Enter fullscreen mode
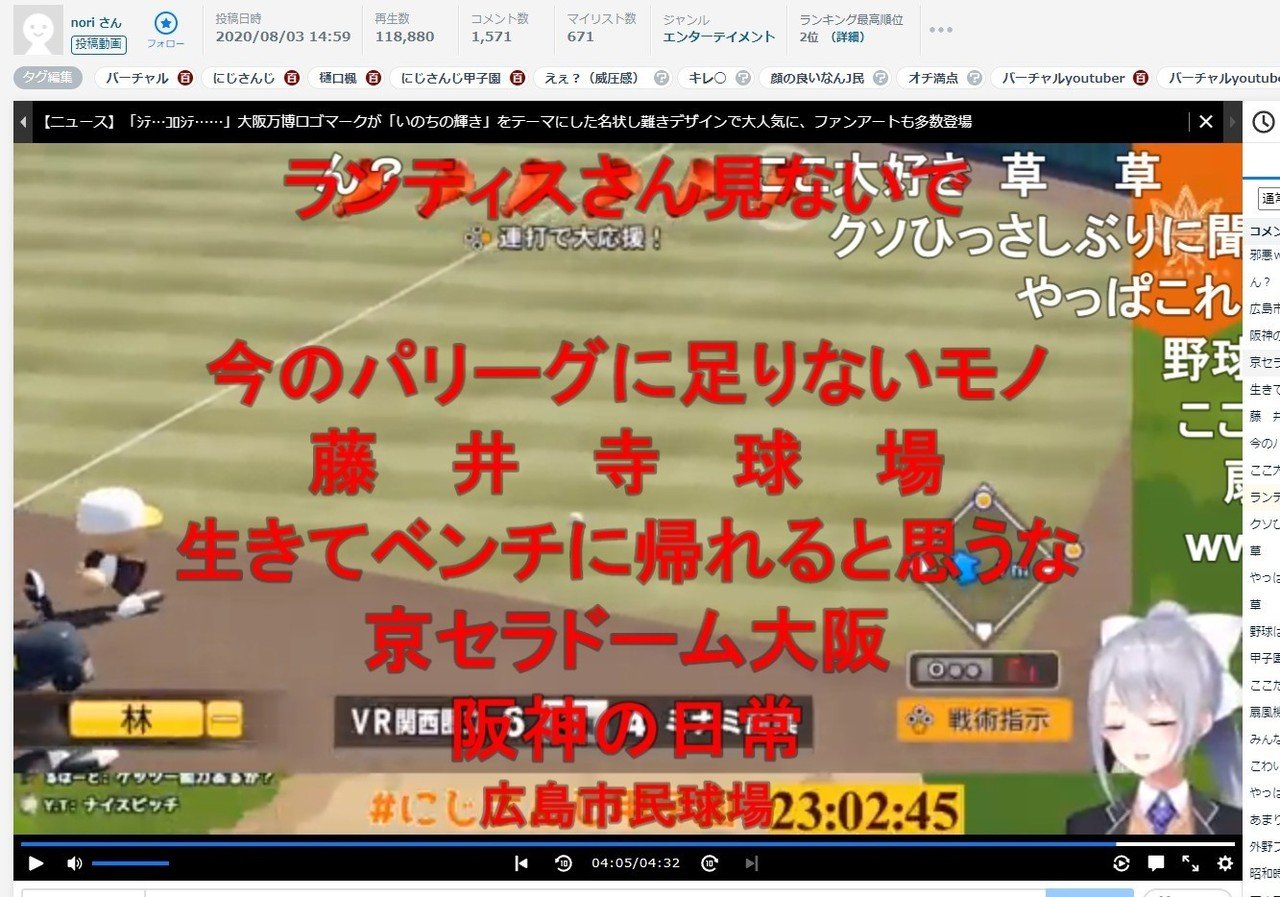Image resolution: width=1280 pixels, height=897 pixels. click(x=1190, y=863)
